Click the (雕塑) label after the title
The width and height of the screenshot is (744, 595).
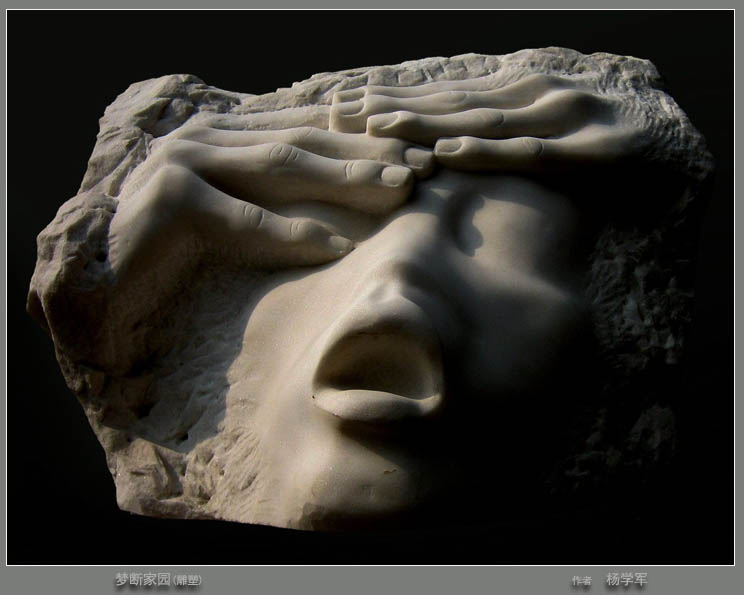(187, 580)
